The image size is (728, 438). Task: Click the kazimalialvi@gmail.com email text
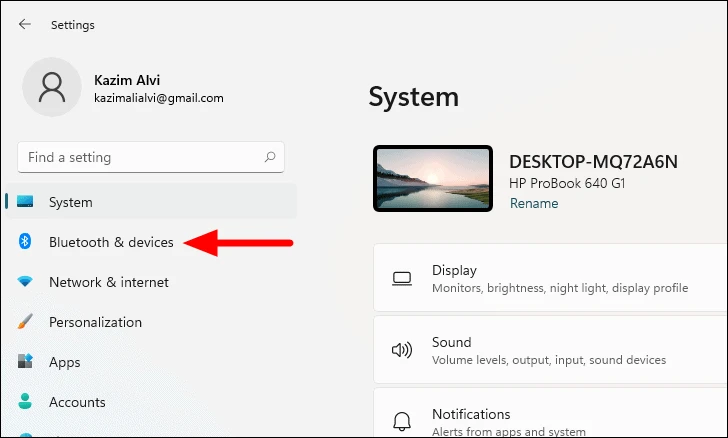point(158,98)
